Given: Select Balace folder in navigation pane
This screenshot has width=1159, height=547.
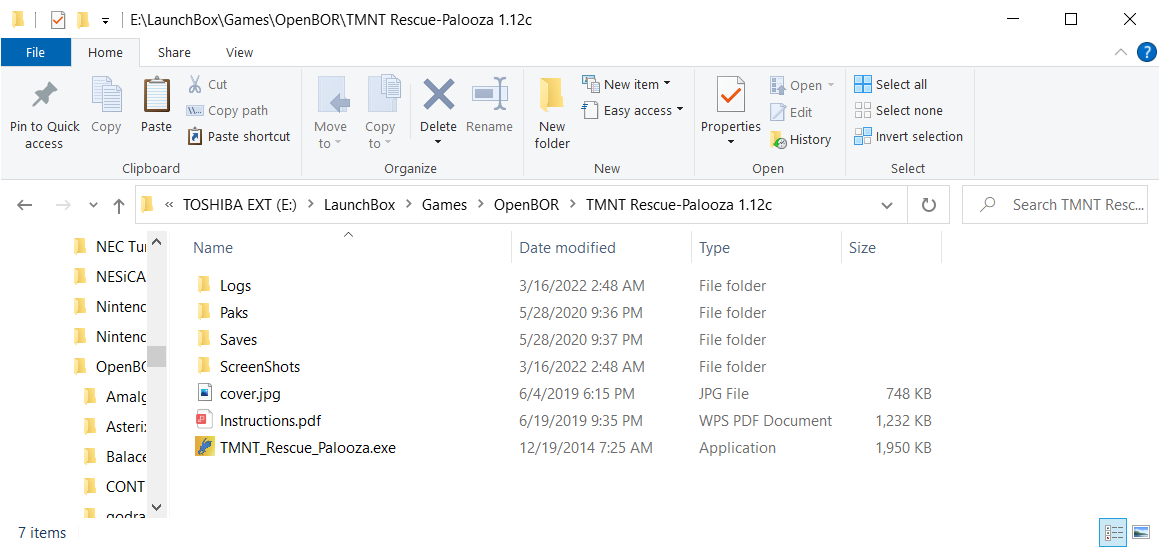Looking at the screenshot, I should point(115,455).
